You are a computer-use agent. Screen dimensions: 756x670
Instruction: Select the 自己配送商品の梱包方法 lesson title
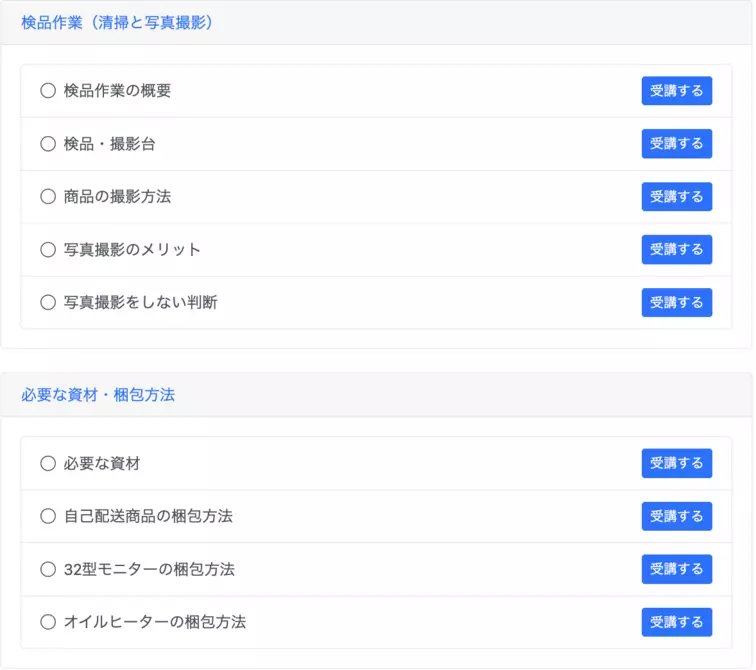coord(148,517)
